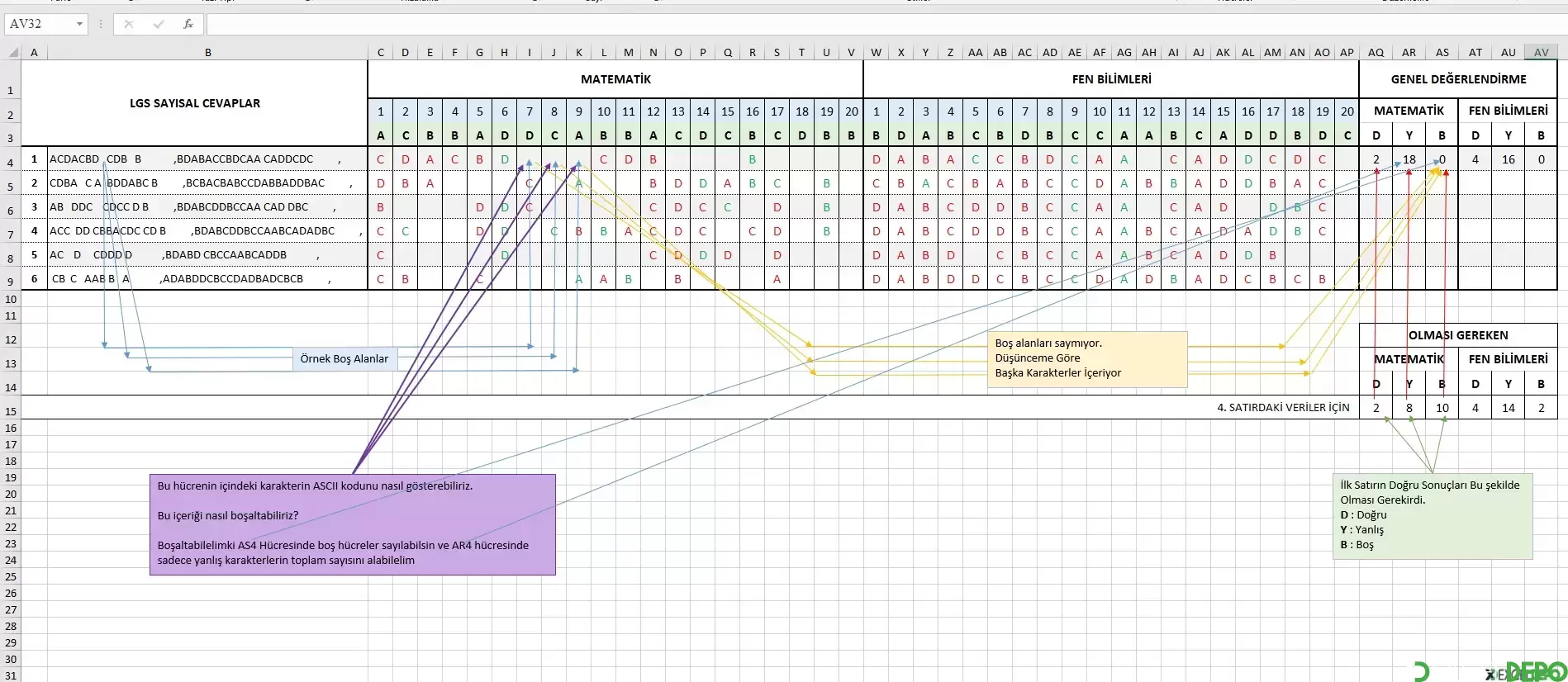Select the column W header
This screenshot has width=1568, height=682.
[876, 52]
